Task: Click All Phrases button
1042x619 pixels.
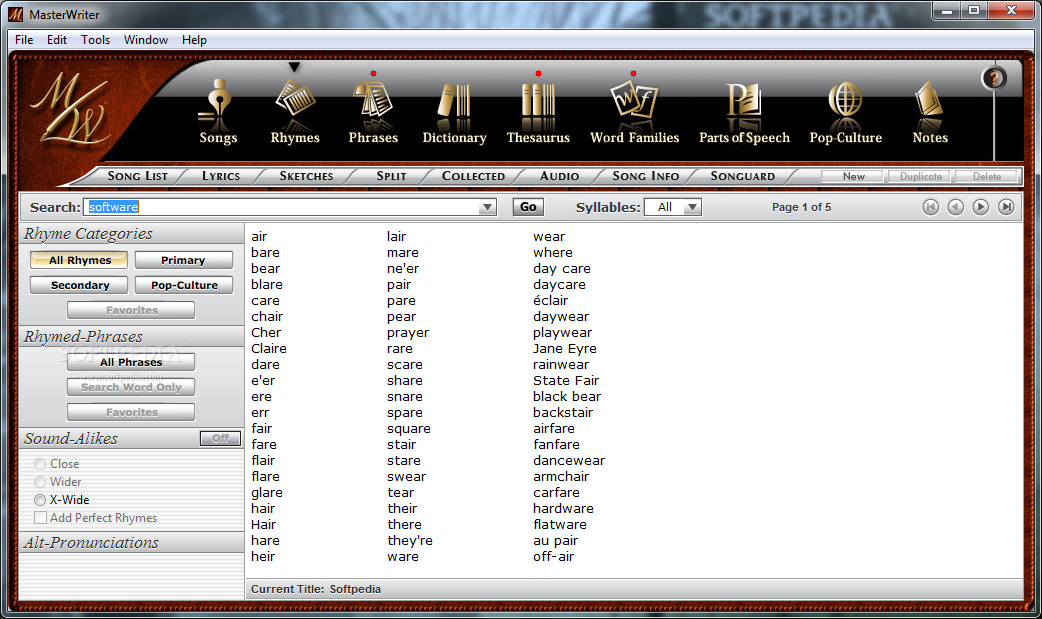Action: 132,362
